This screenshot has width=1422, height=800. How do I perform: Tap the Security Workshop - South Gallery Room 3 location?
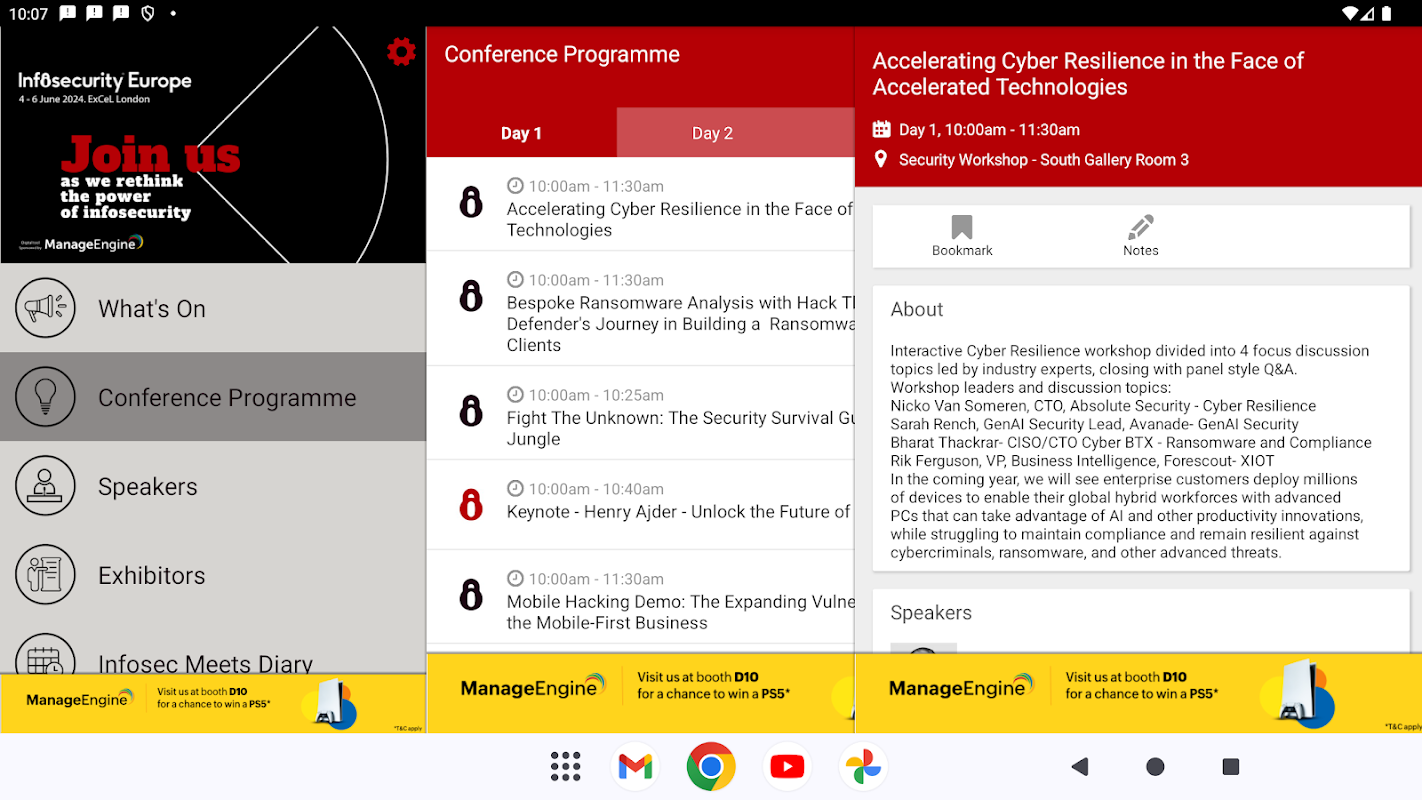tap(1044, 160)
